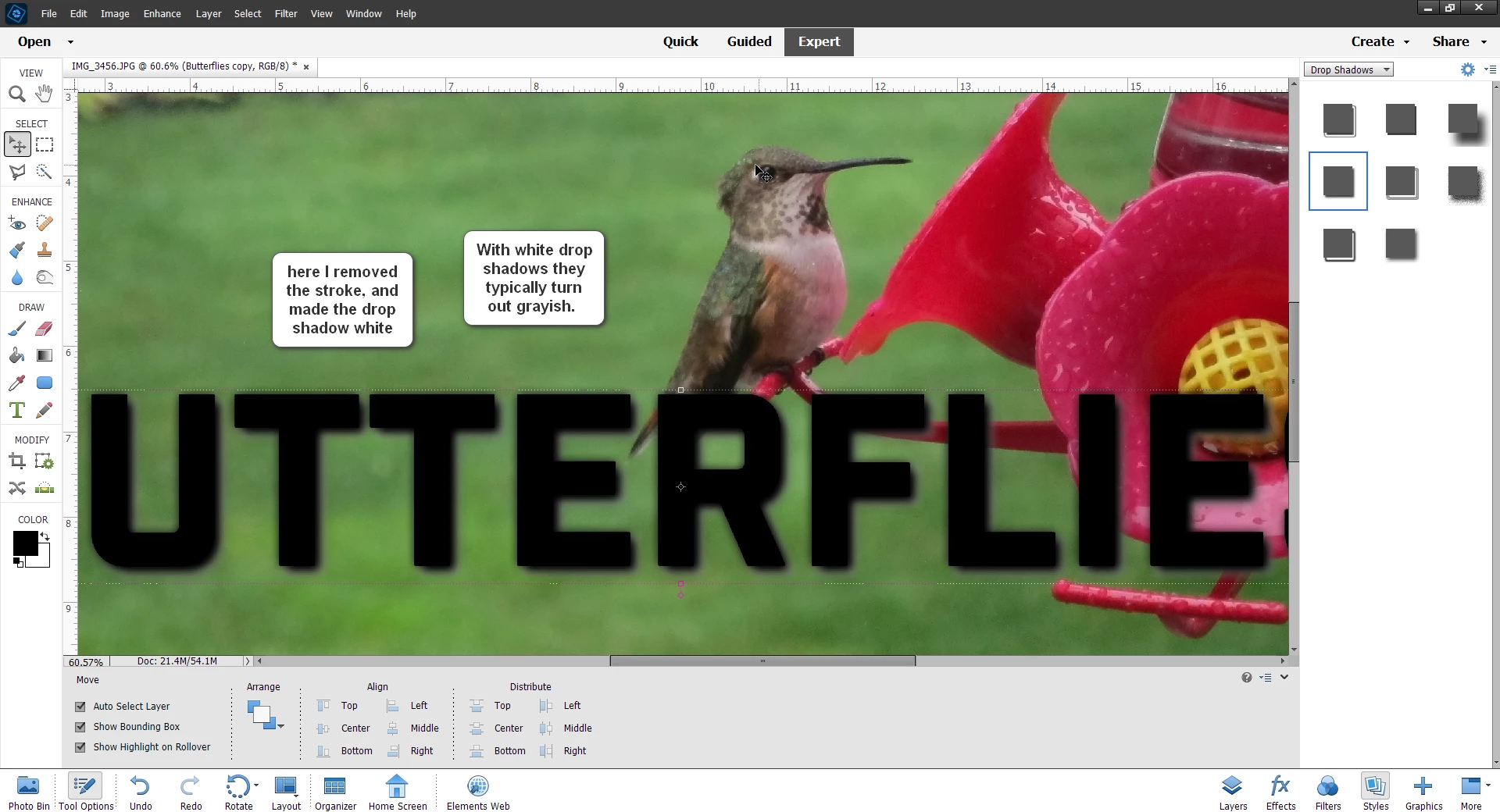Image resolution: width=1500 pixels, height=812 pixels.
Task: Swap foreground and background colors
Action: click(45, 536)
